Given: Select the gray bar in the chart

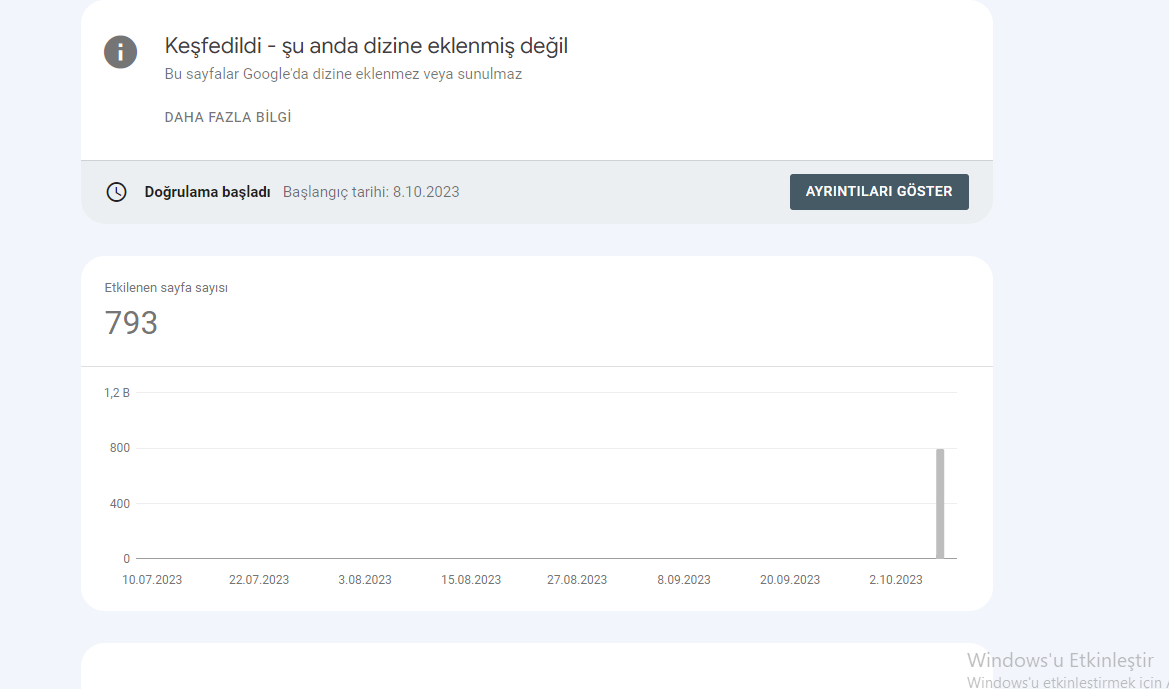Looking at the screenshot, I should 940,503.
